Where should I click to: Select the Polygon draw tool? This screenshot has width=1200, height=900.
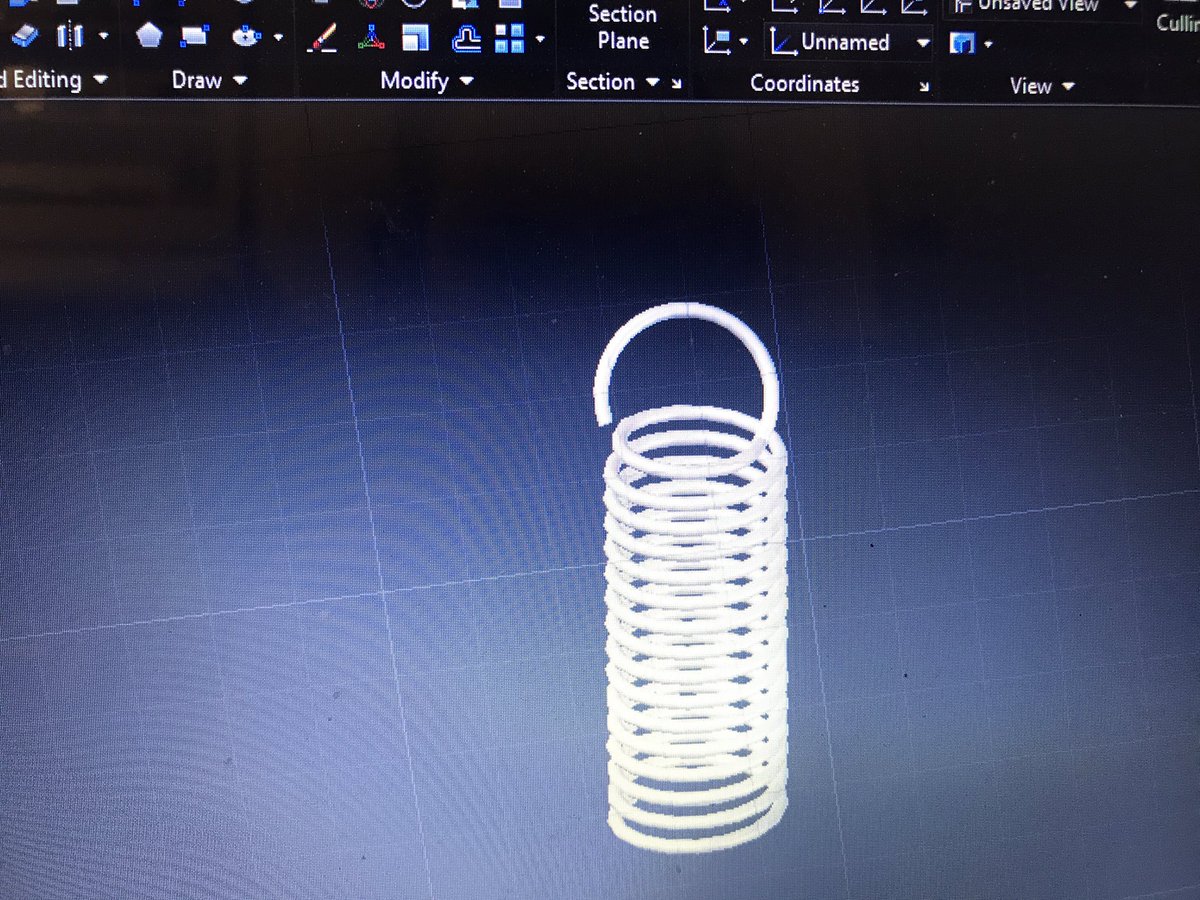149,36
